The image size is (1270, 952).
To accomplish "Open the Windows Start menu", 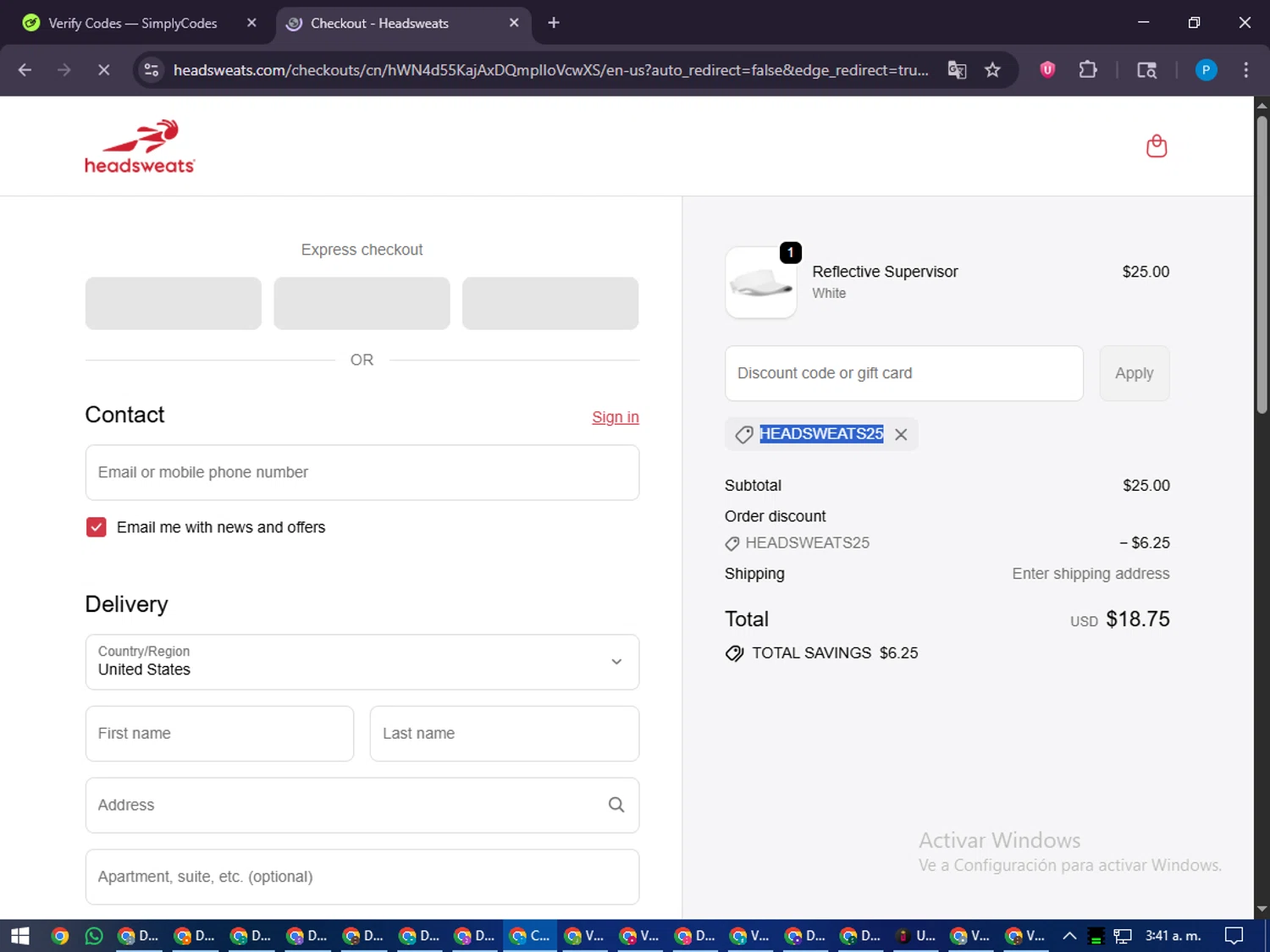I will 20,936.
